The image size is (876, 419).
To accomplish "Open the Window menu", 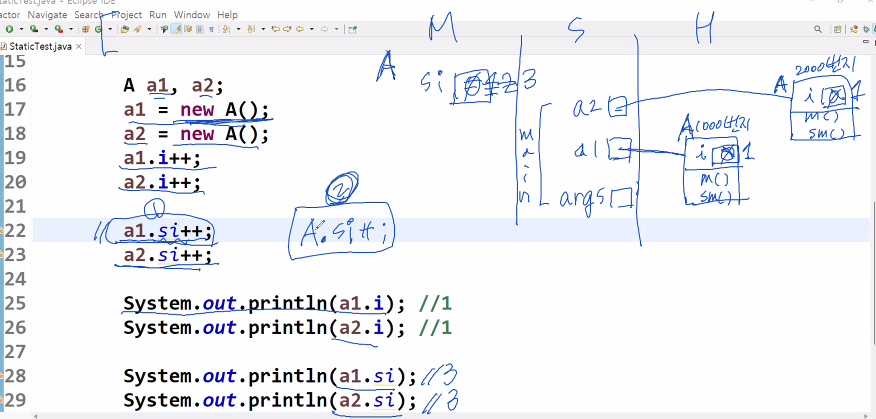I will 192,15.
